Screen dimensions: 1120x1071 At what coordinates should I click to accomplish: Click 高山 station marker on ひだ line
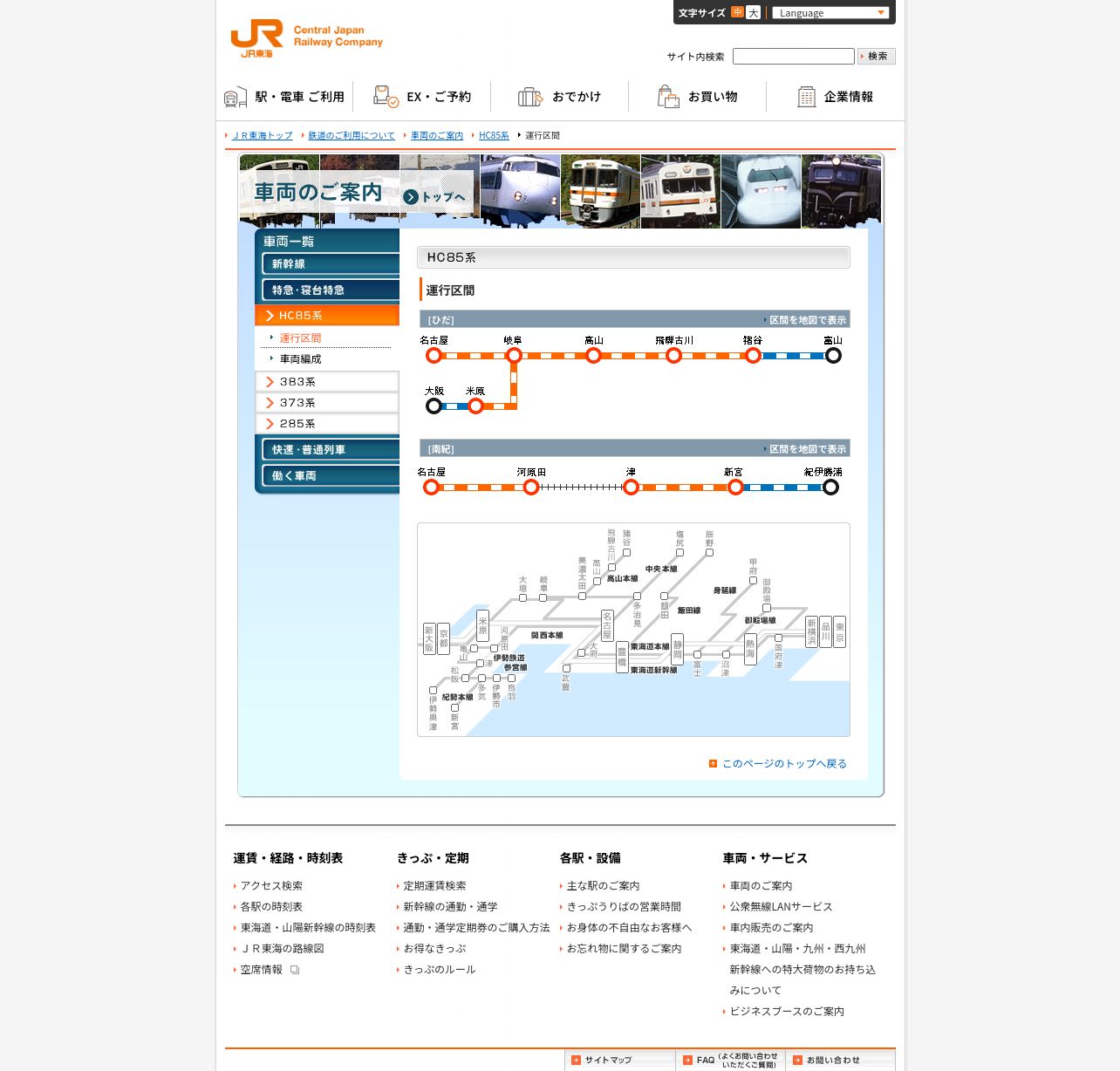click(593, 355)
